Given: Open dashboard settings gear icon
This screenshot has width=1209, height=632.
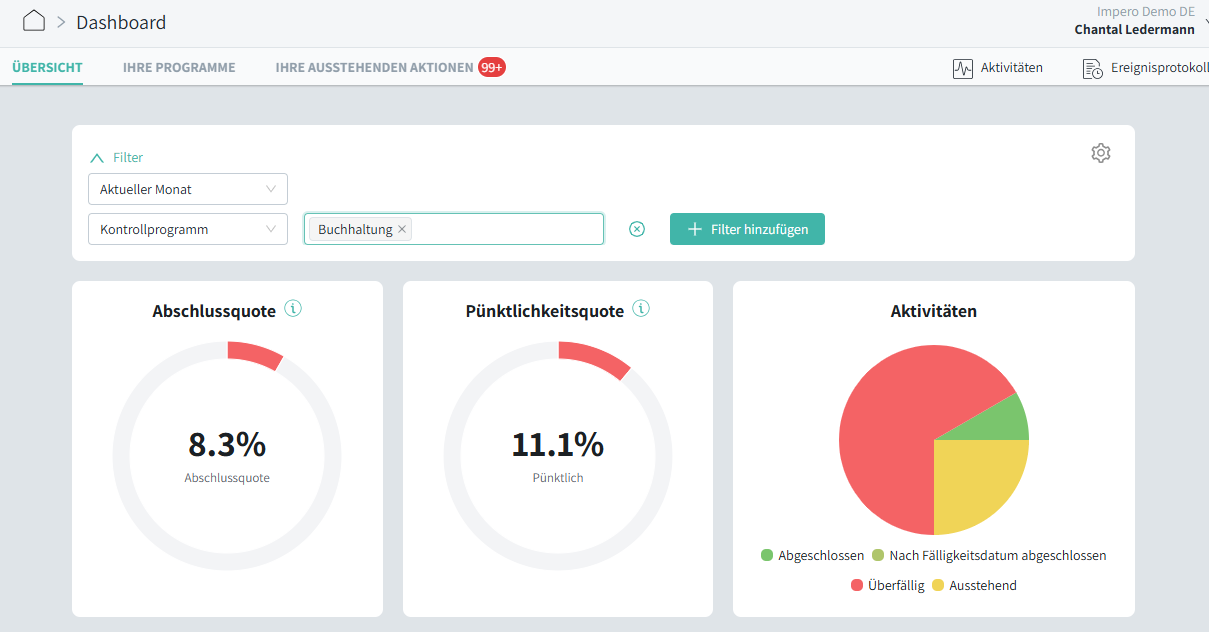Looking at the screenshot, I should pos(1100,153).
